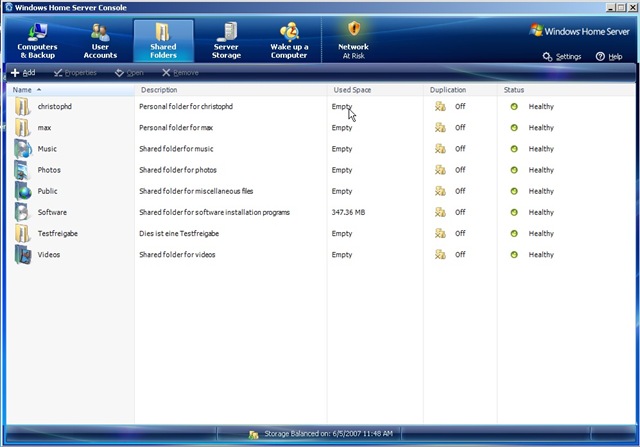
Task: Sort by the Status column header
Action: click(567, 90)
